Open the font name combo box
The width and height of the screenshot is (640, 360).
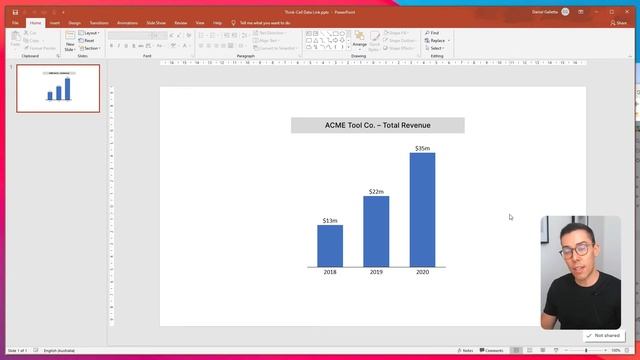pyautogui.click(x=129, y=36)
